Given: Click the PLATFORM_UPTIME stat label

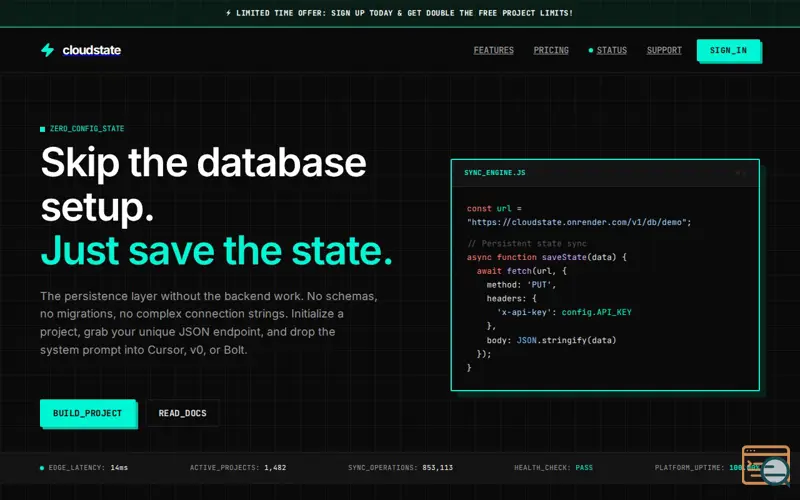Looking at the screenshot, I should (x=689, y=468).
